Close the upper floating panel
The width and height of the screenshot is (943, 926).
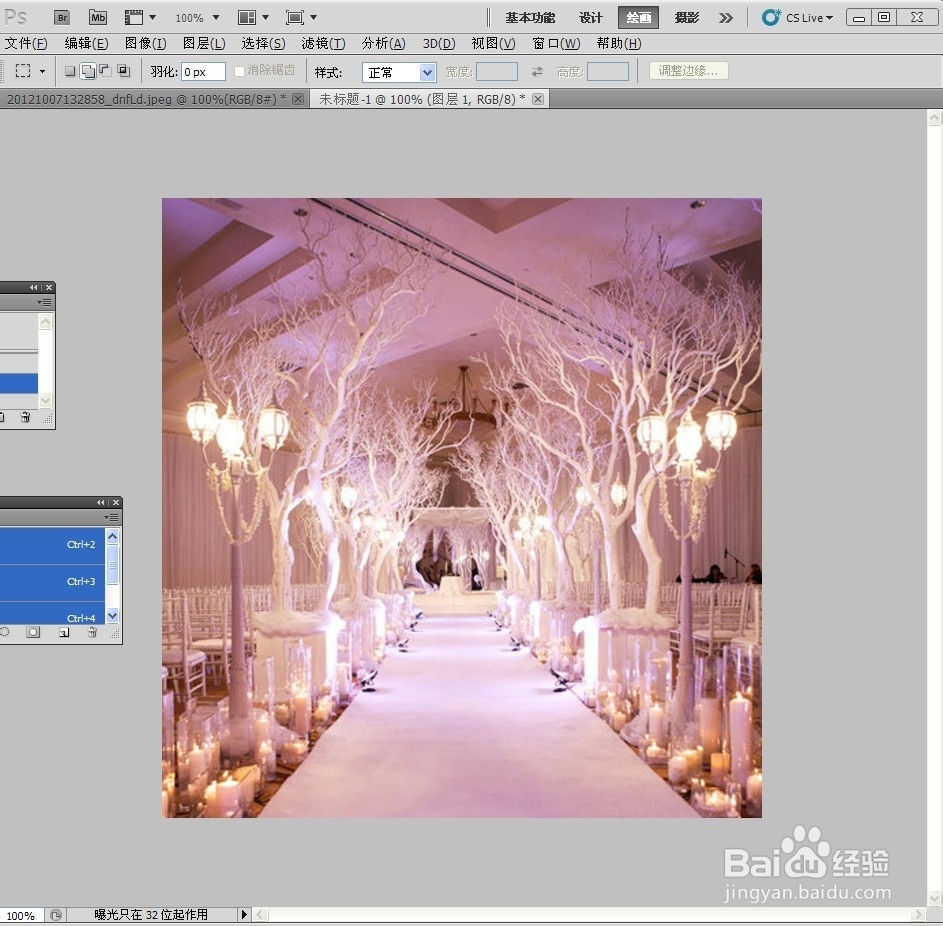coord(49,287)
